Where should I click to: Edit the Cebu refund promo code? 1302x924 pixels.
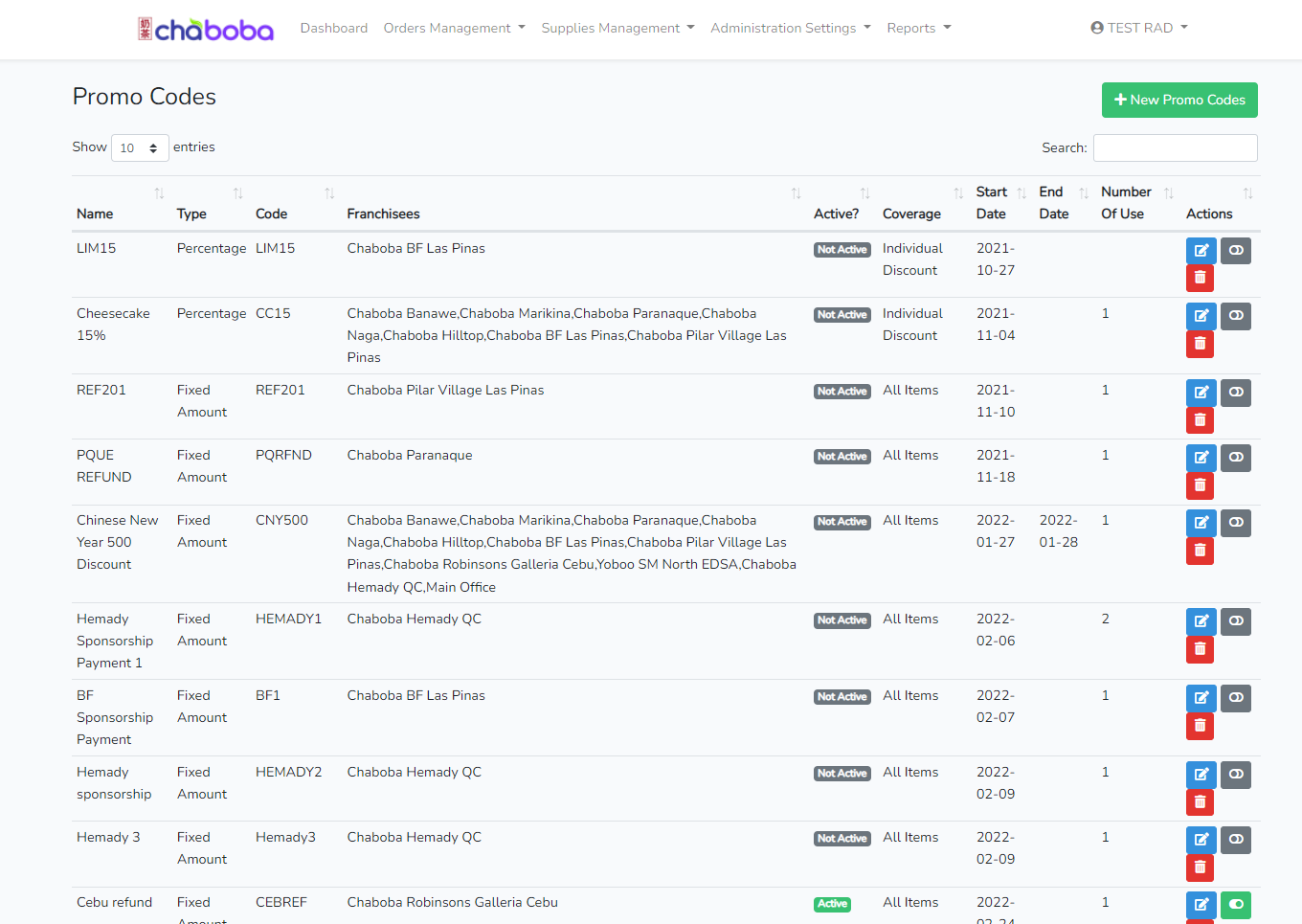tap(1201, 905)
